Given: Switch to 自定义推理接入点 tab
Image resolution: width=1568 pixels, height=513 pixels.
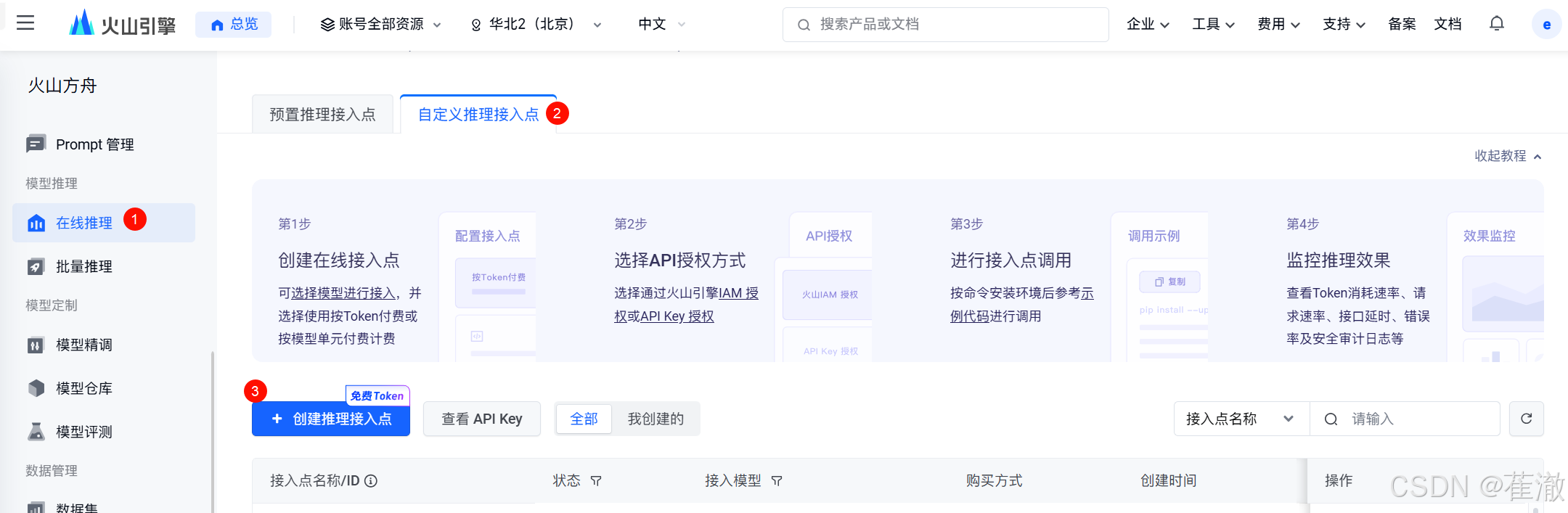Looking at the screenshot, I should 478,115.
